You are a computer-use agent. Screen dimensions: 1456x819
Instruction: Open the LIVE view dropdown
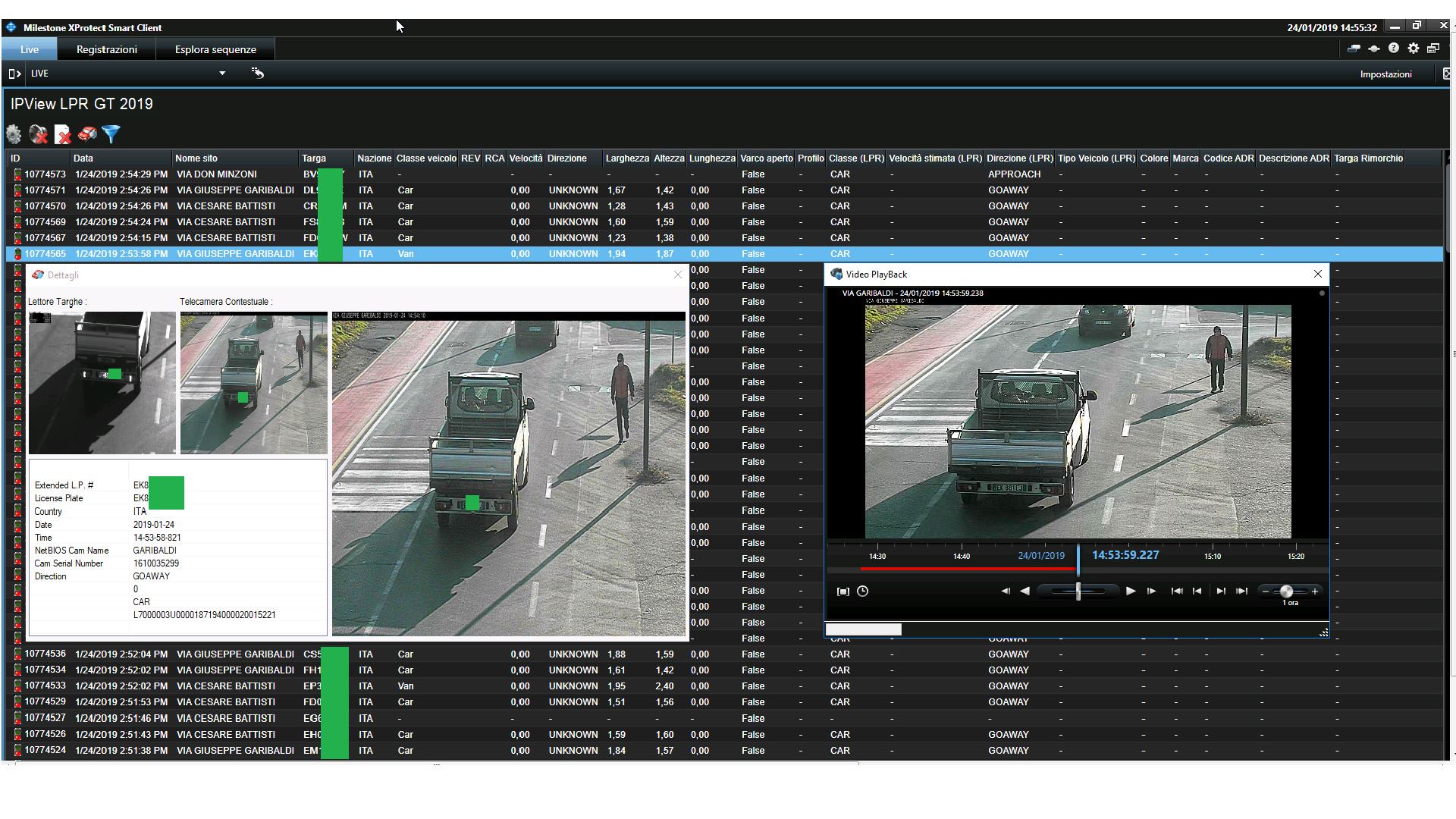[x=222, y=74]
